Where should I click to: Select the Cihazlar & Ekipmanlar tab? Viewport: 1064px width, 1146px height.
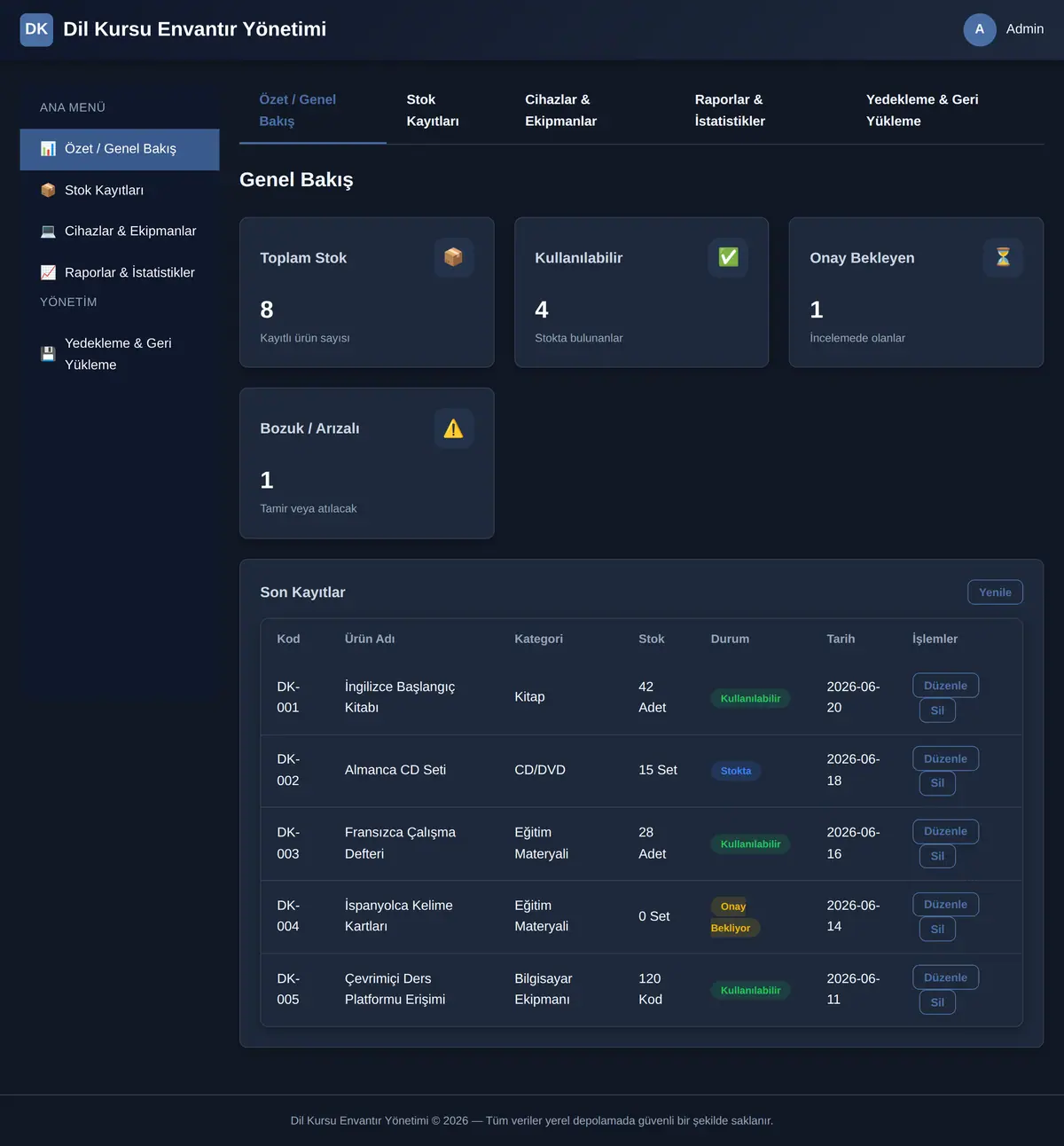[560, 110]
